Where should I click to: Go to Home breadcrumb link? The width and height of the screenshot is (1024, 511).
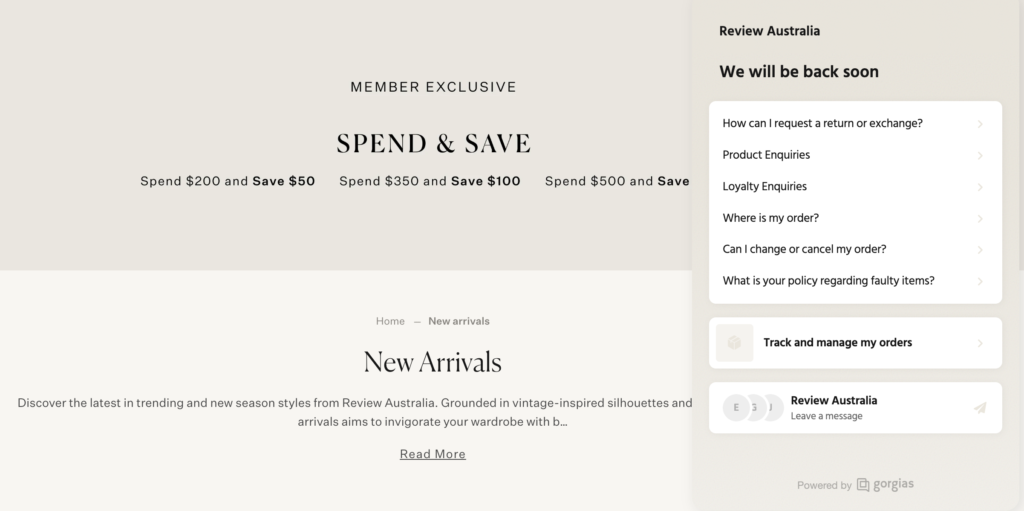point(390,321)
